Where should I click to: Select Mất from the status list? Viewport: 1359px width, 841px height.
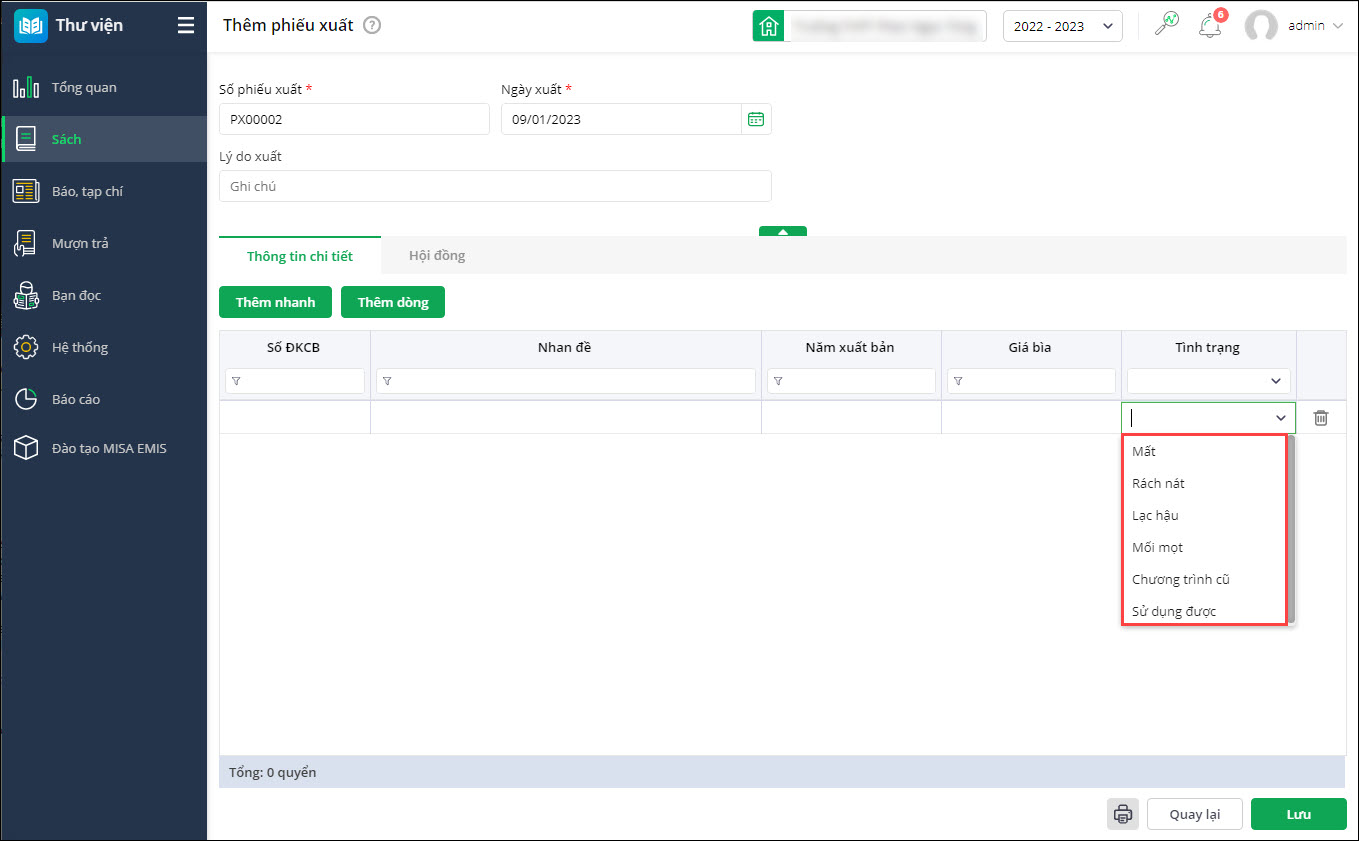point(1204,451)
